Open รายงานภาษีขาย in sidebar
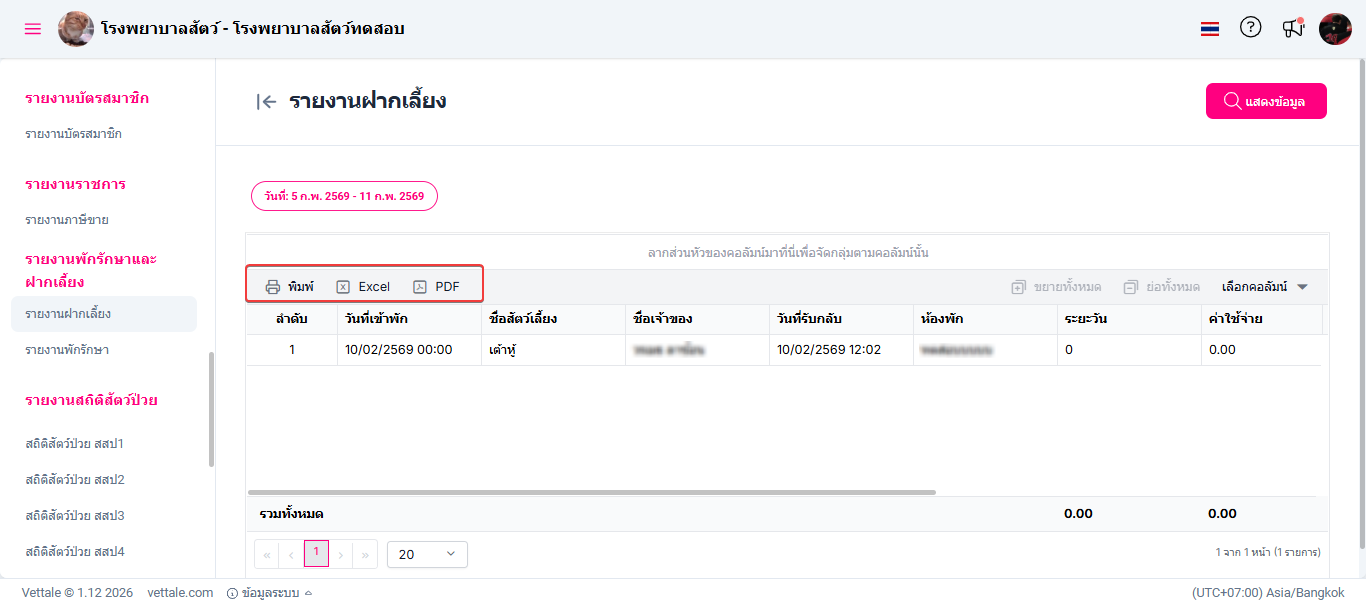The image size is (1366, 607). click(x=67, y=220)
